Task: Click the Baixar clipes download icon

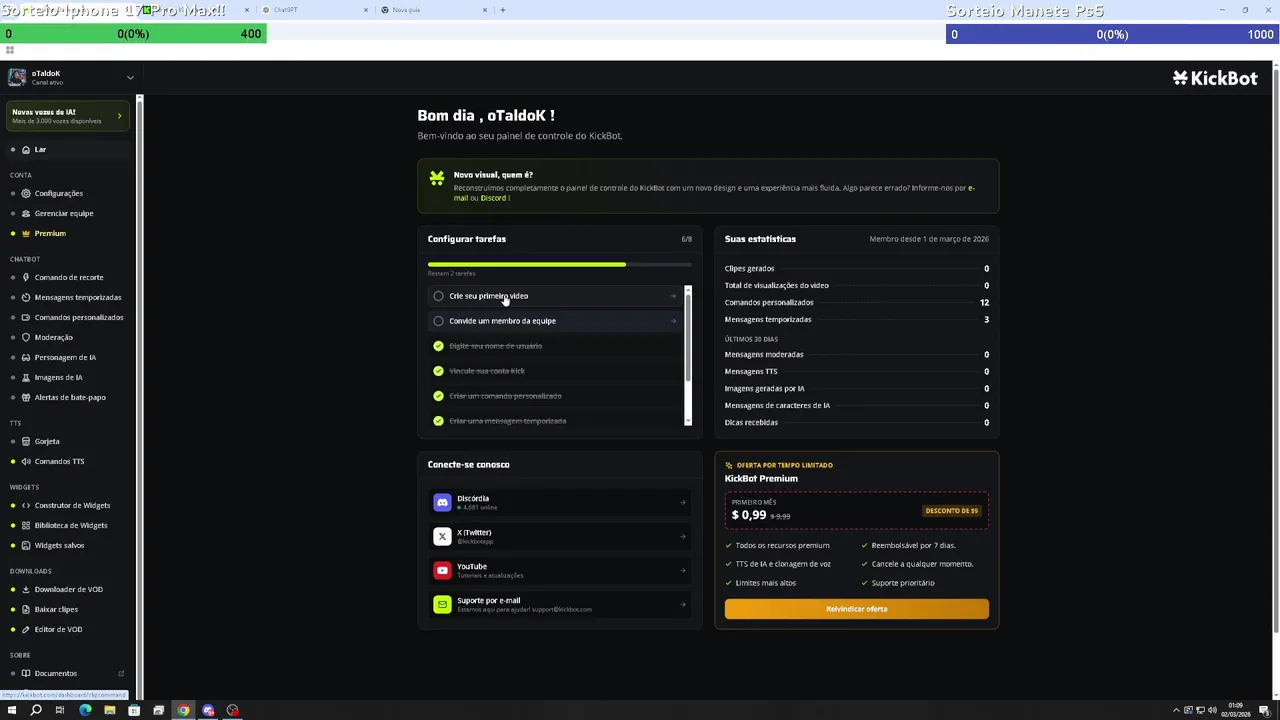Action: tap(26, 609)
